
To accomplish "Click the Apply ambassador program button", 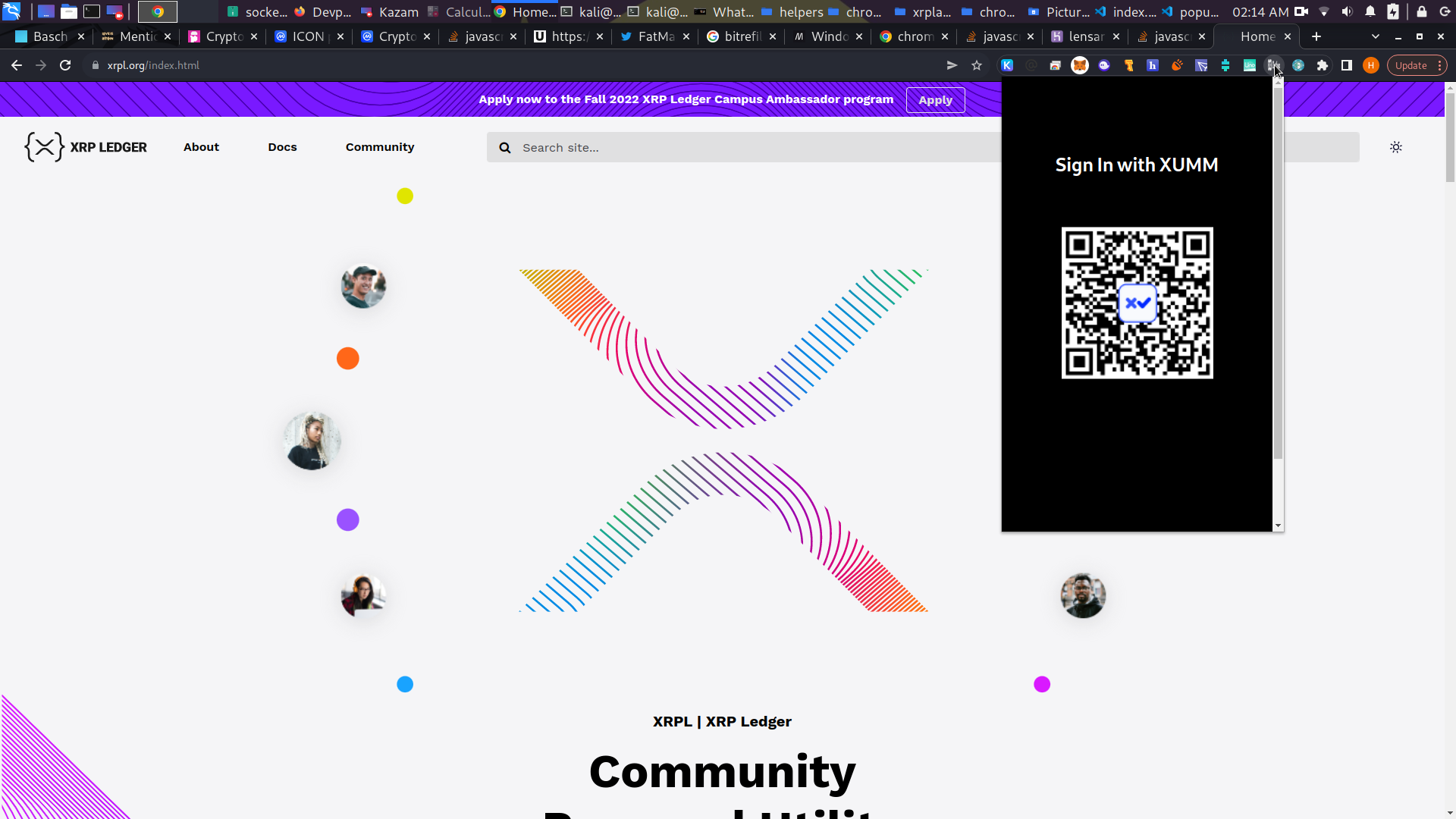I will point(935,100).
